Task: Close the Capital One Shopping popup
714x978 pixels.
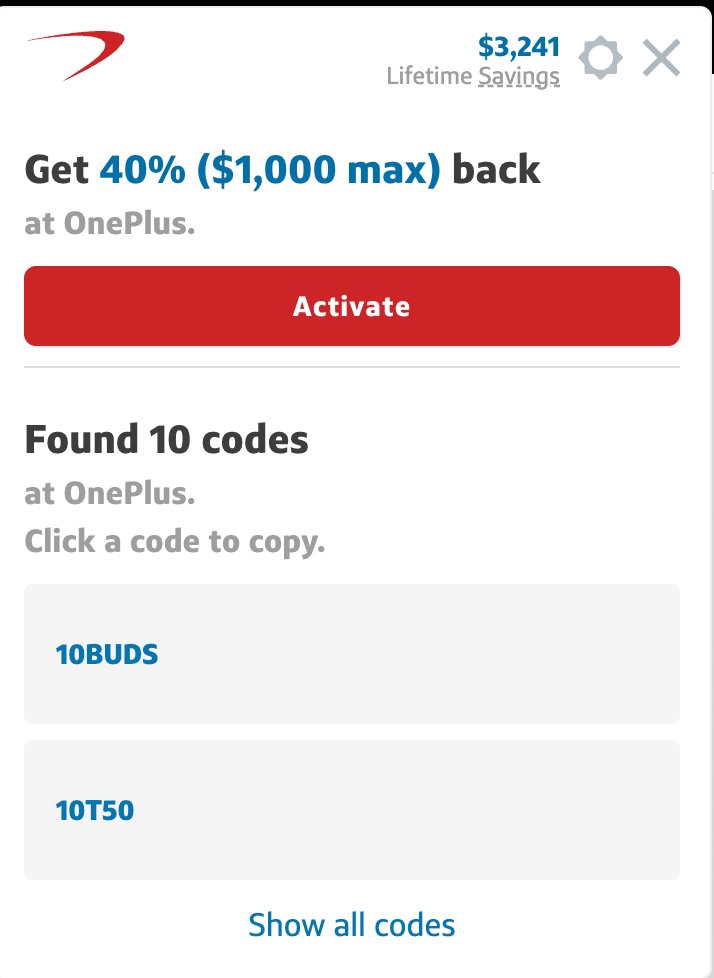Action: 661,58
